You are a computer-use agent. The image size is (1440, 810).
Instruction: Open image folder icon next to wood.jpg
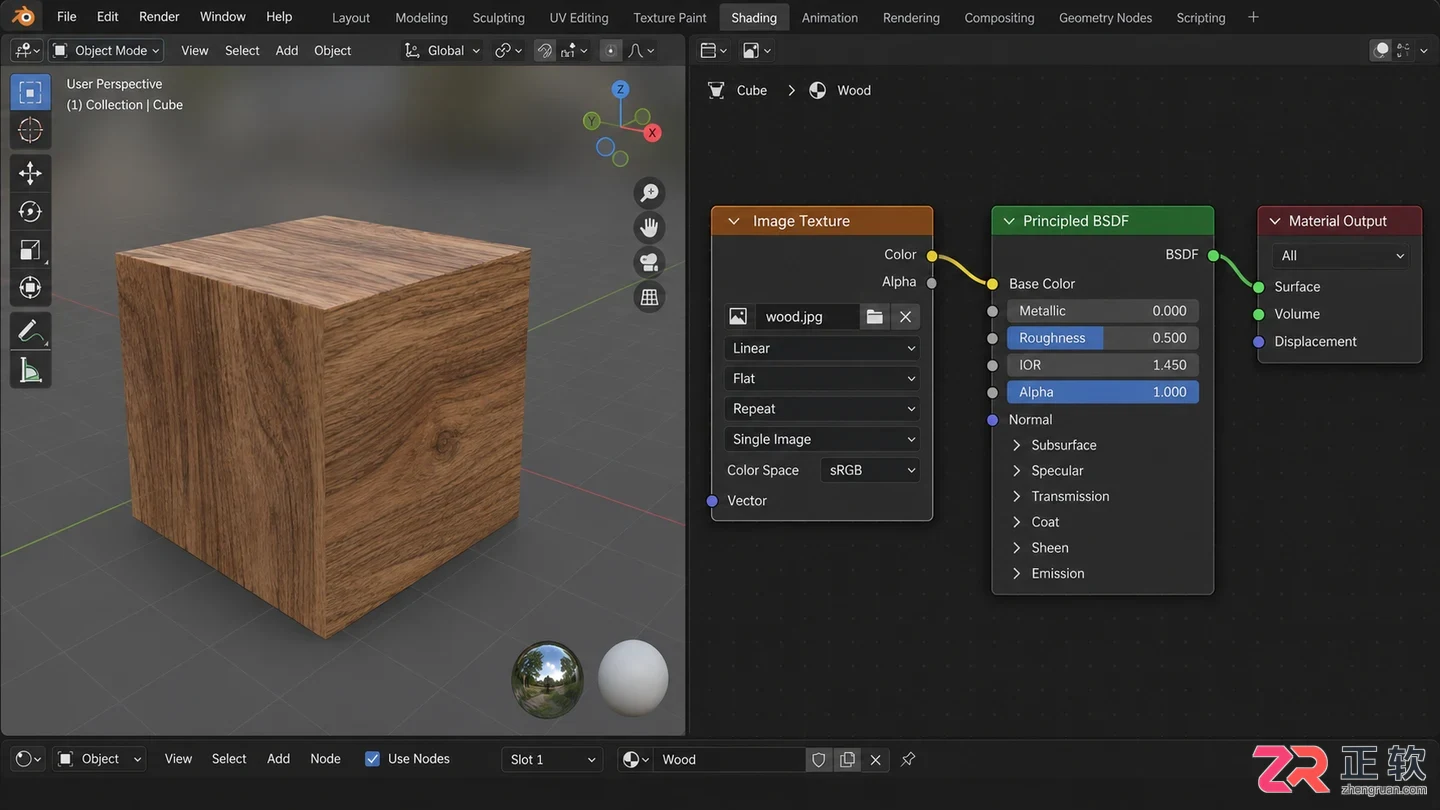(x=875, y=316)
